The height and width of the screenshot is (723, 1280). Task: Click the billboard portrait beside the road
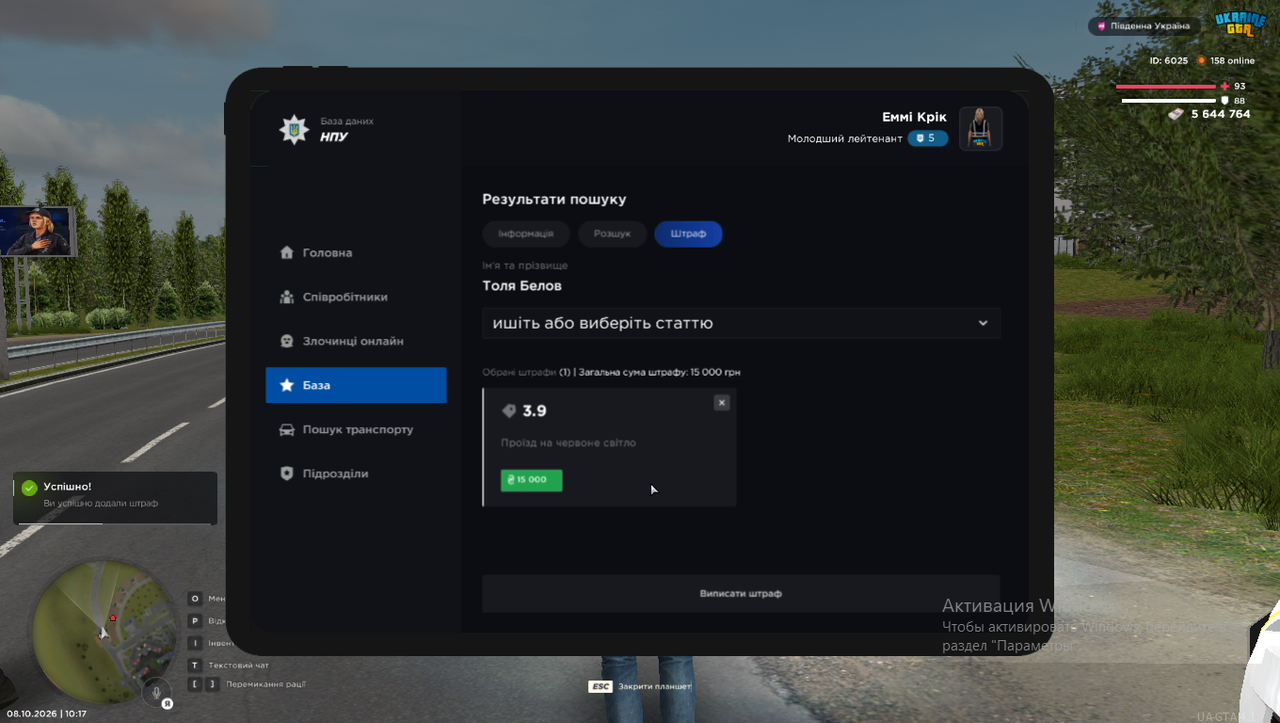tap(36, 231)
